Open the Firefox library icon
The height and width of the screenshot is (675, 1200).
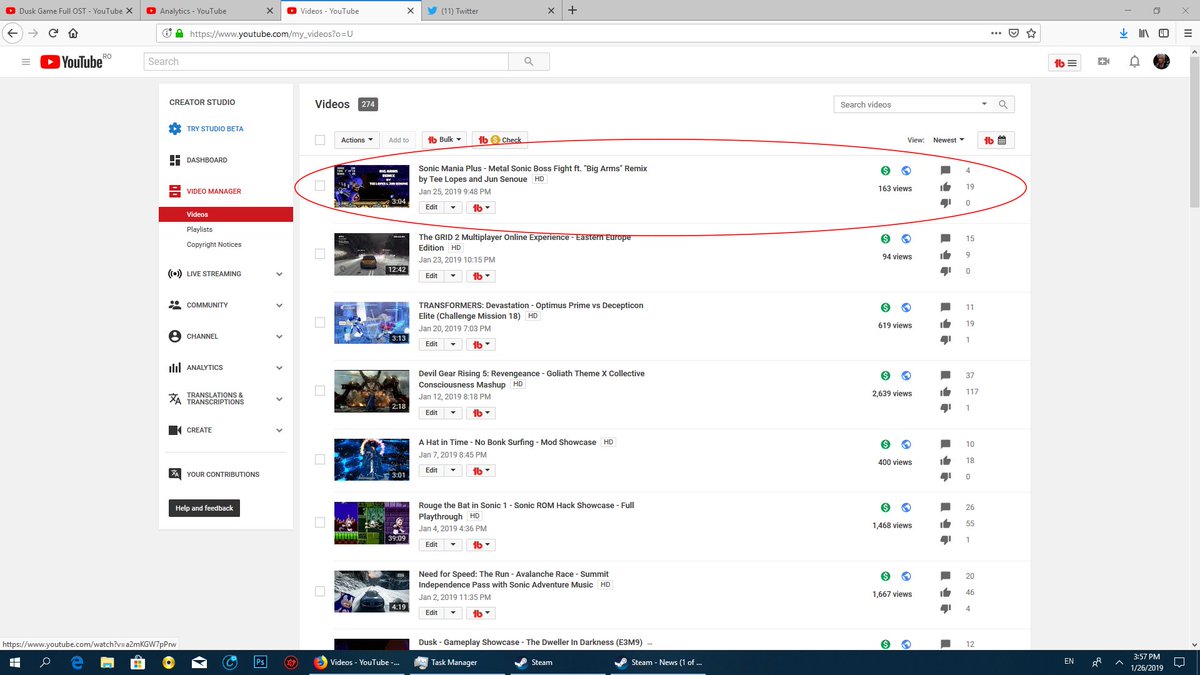click(1145, 32)
